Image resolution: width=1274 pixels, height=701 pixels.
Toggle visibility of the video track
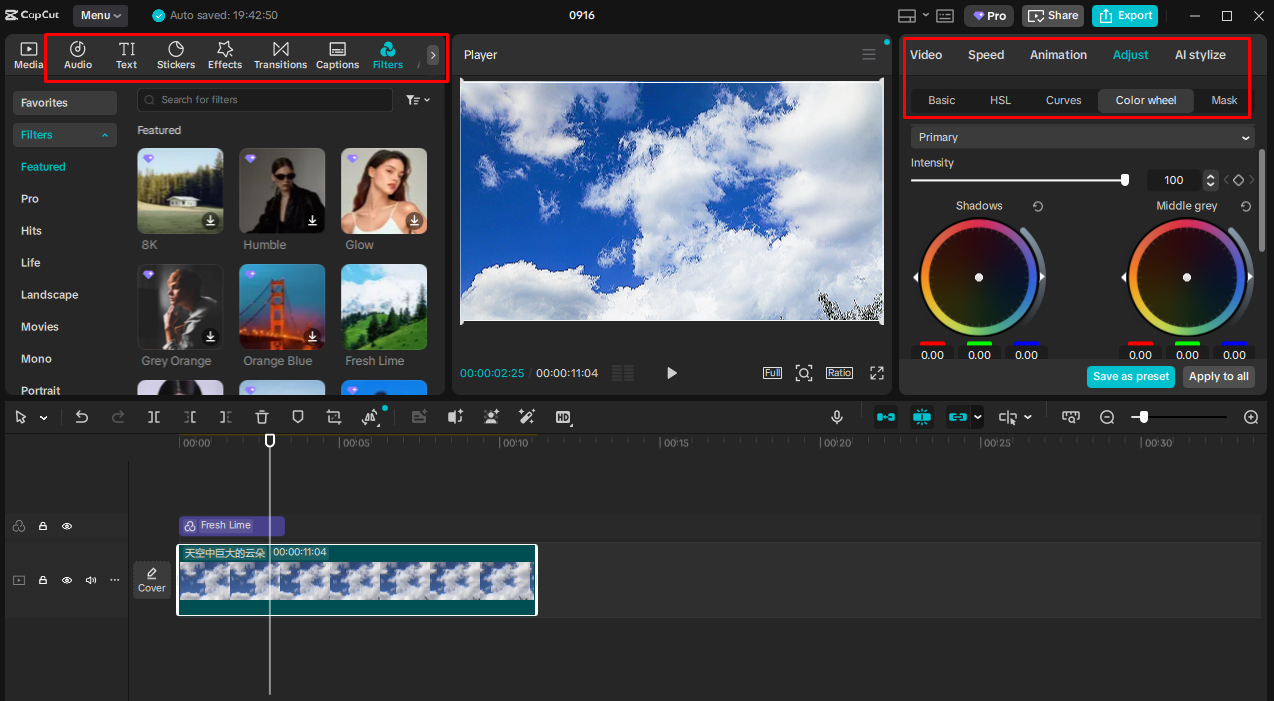pos(66,580)
